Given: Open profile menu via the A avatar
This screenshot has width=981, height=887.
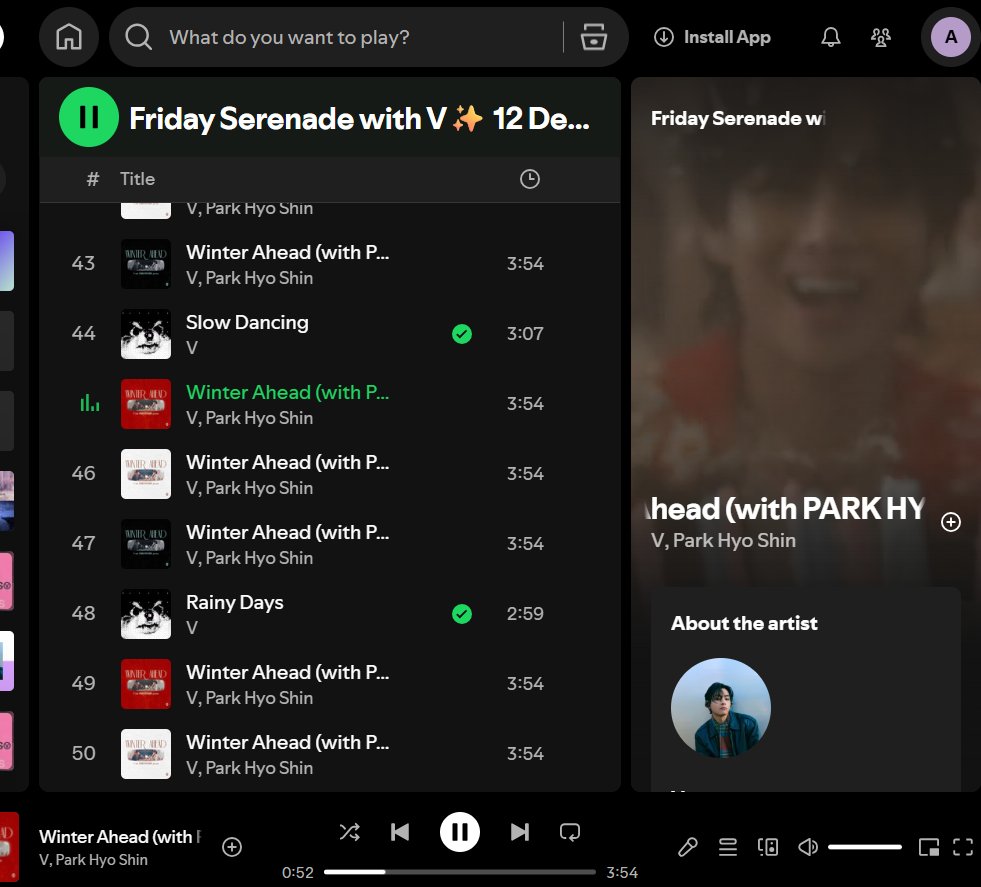Looking at the screenshot, I should pyautogui.click(x=948, y=36).
